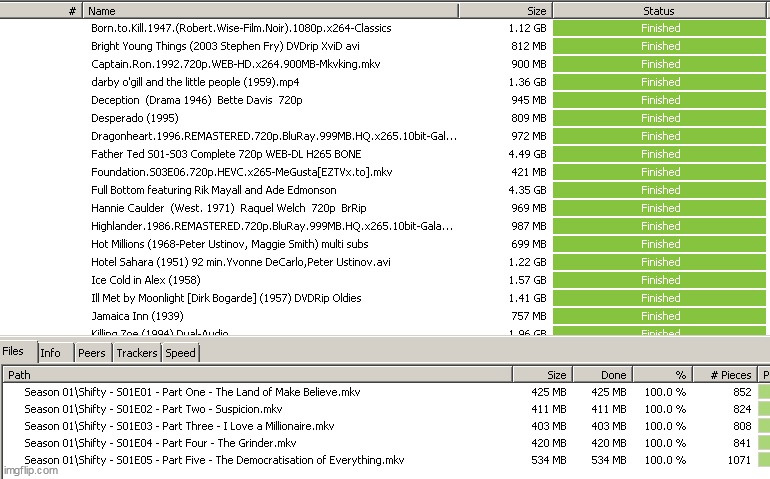Screen dimensions: 770x479
Task: Select file Shifty S01E03 I Love a Millionaire
Action: pyautogui.click(x=179, y=426)
